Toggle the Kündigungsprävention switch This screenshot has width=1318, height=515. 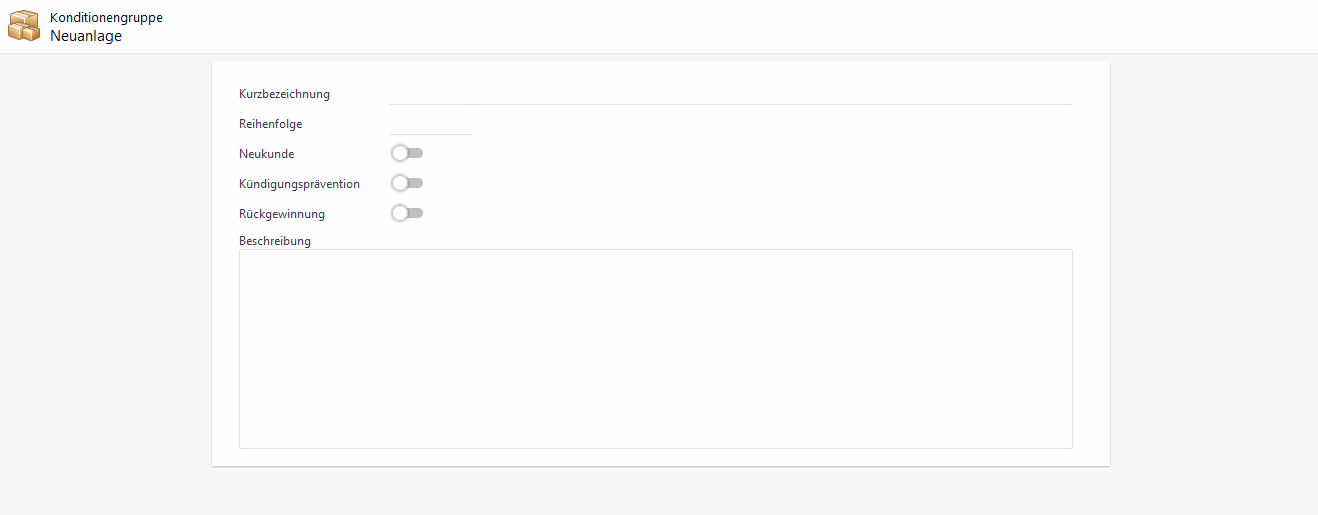[407, 183]
